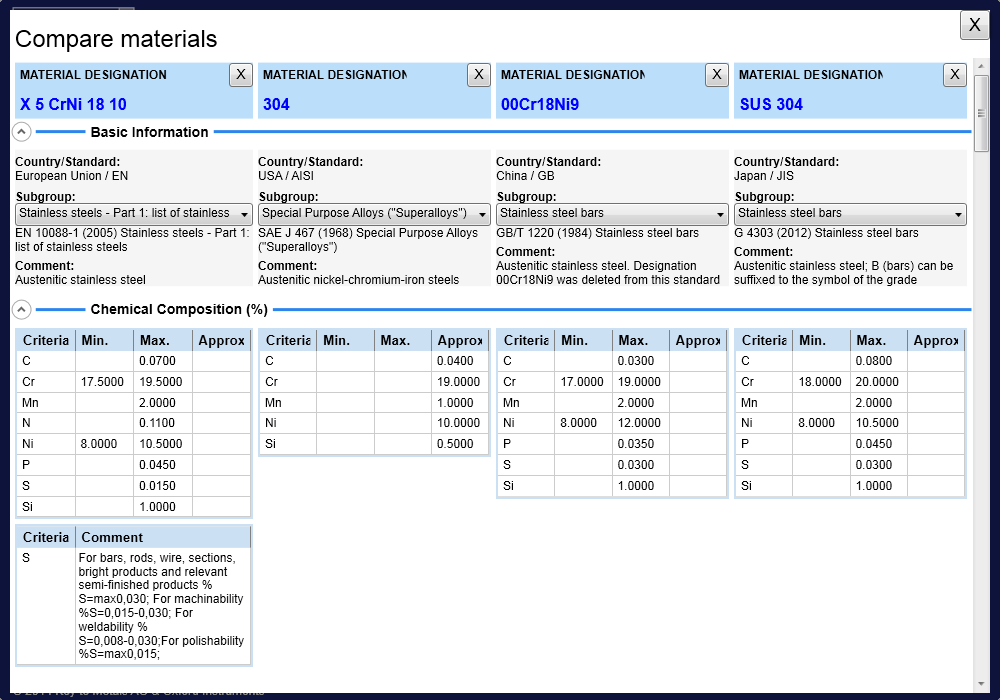Image resolution: width=1000 pixels, height=700 pixels.
Task: Select 304 approx Ni value 10.0000
Action: [459, 423]
